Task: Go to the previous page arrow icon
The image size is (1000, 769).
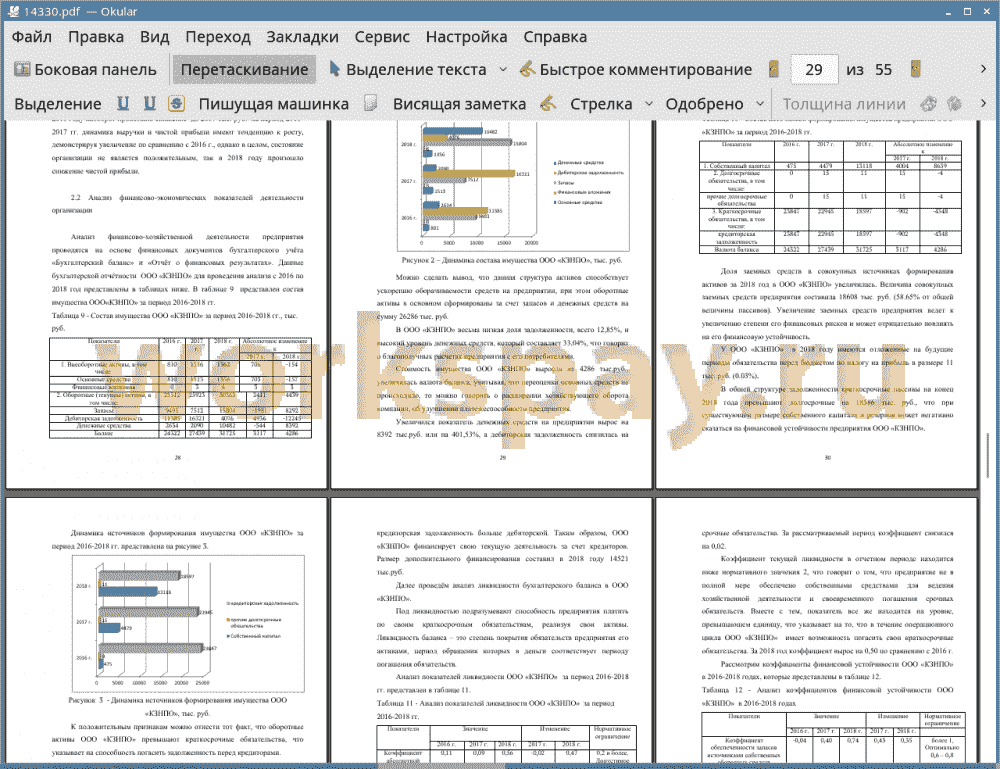Action: (x=774, y=69)
